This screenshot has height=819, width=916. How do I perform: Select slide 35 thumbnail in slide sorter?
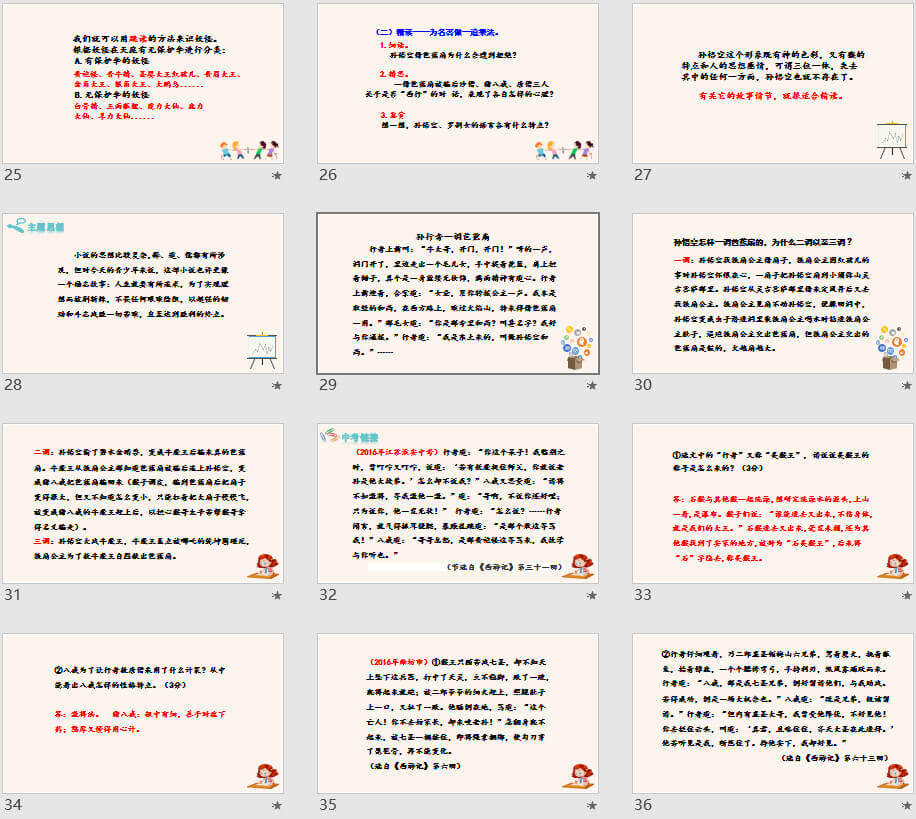[458, 713]
